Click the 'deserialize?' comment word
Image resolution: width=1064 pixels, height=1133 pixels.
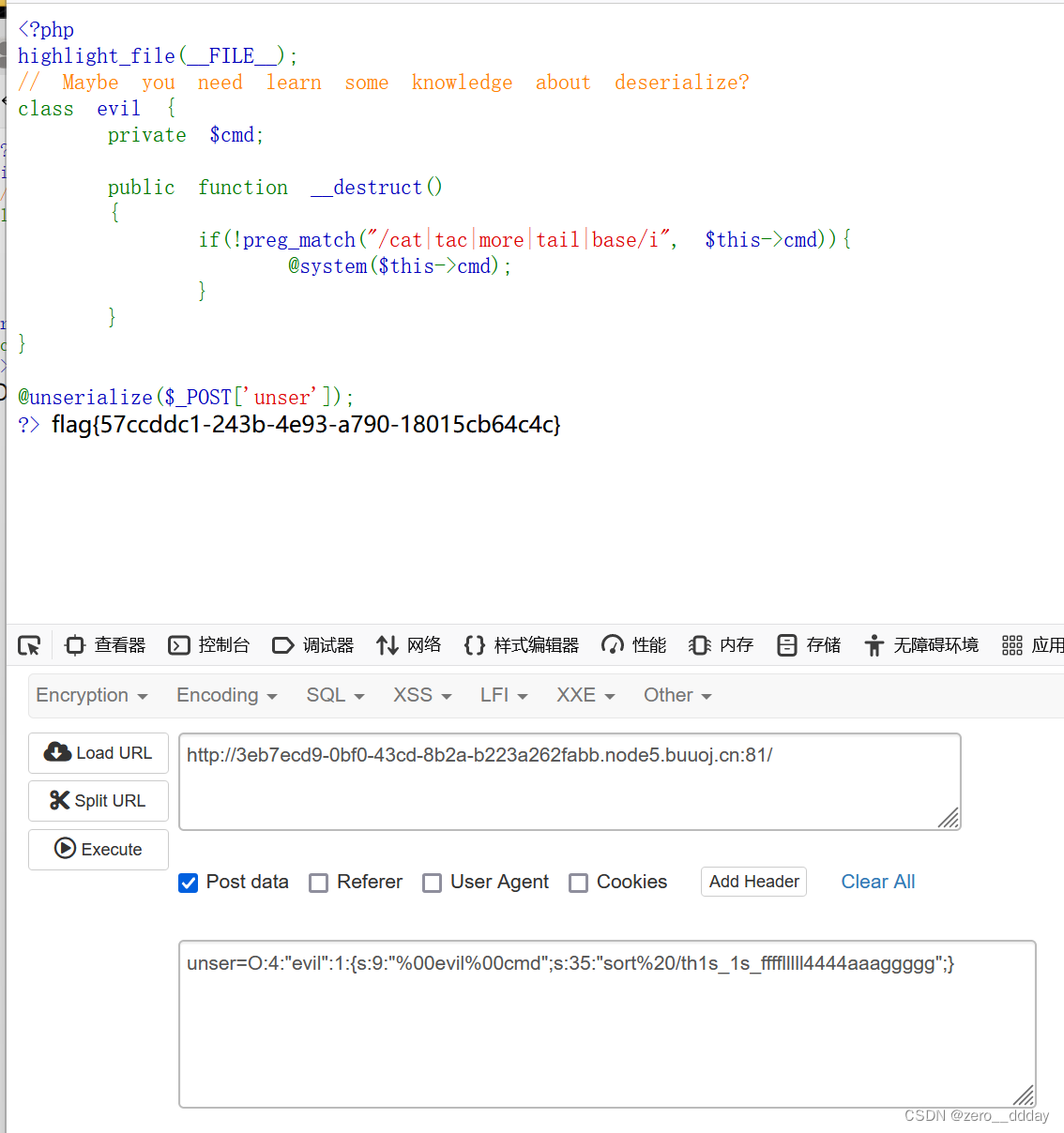[682, 83]
